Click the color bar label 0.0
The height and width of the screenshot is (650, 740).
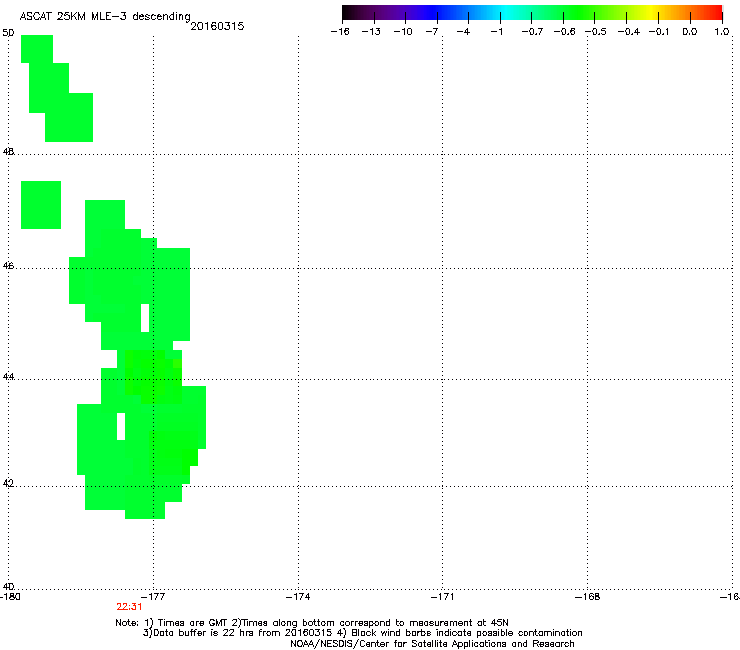click(x=690, y=32)
